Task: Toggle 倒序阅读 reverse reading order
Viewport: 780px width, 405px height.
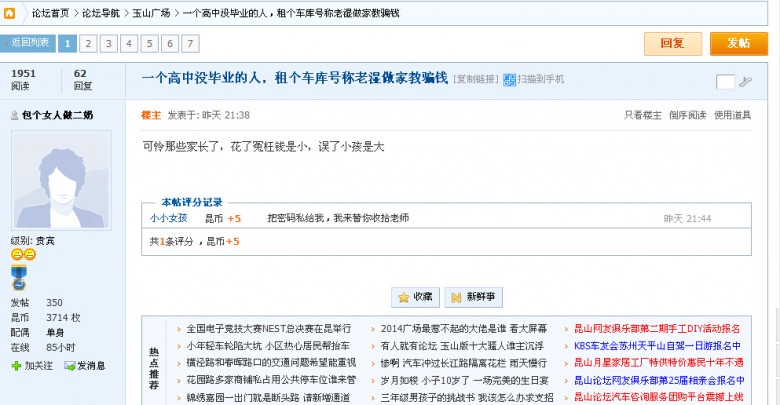Action: 687,115
